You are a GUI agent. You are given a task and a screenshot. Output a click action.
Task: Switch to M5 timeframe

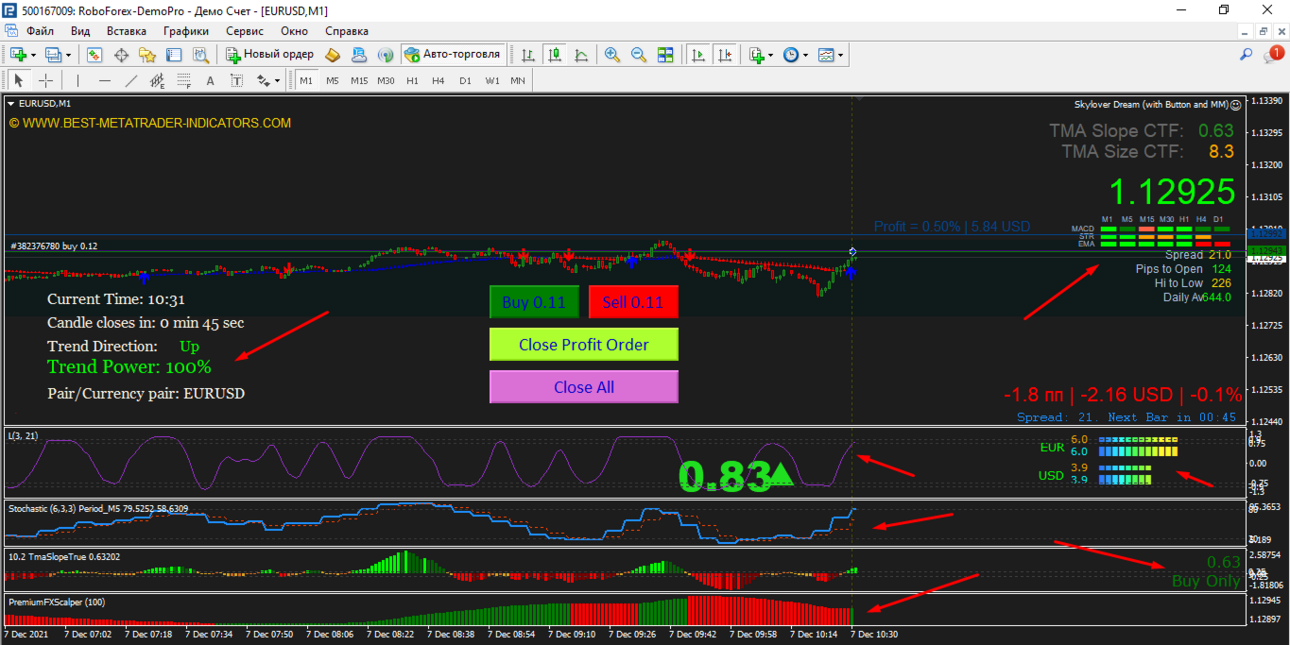click(x=332, y=81)
